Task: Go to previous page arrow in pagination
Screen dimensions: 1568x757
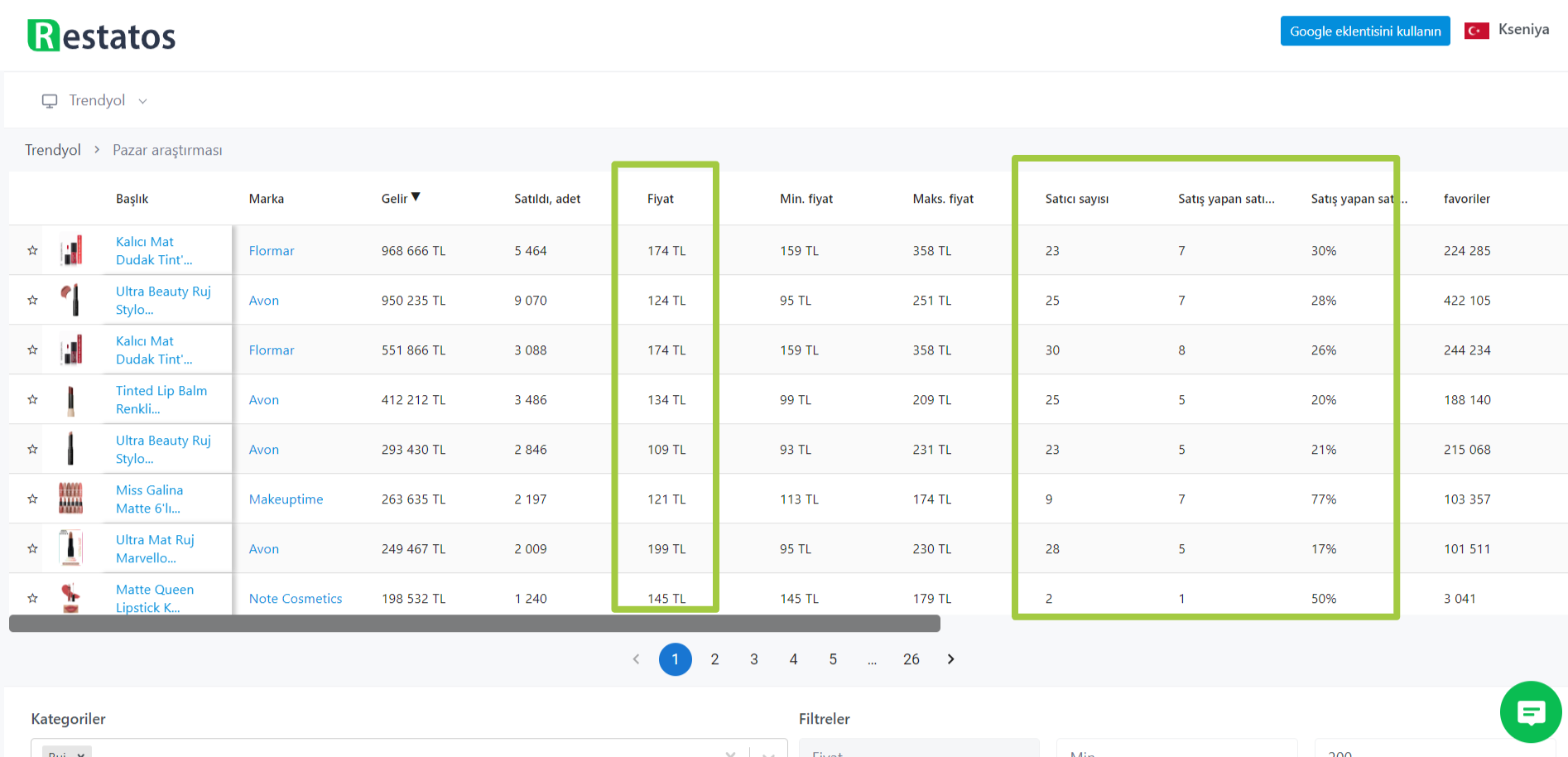Action: click(x=636, y=659)
